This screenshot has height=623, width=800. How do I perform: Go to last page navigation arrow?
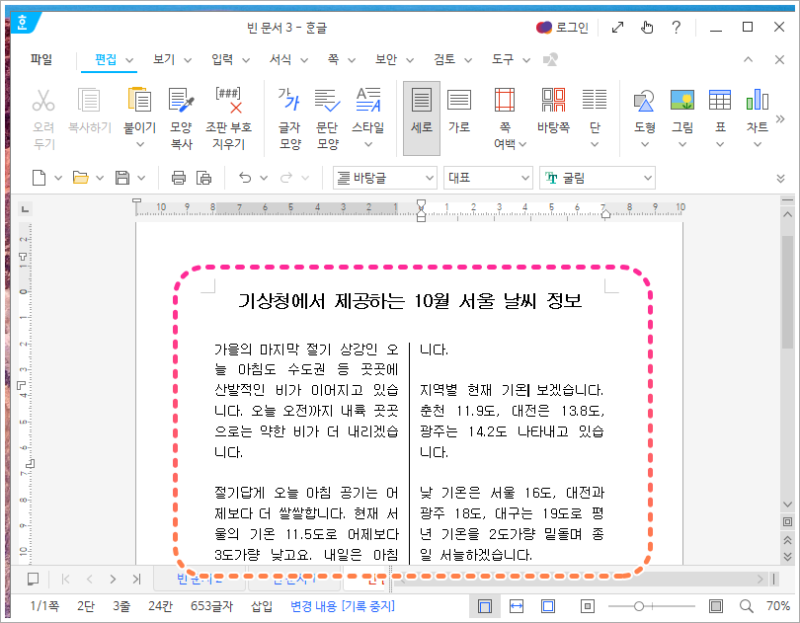pos(136,579)
